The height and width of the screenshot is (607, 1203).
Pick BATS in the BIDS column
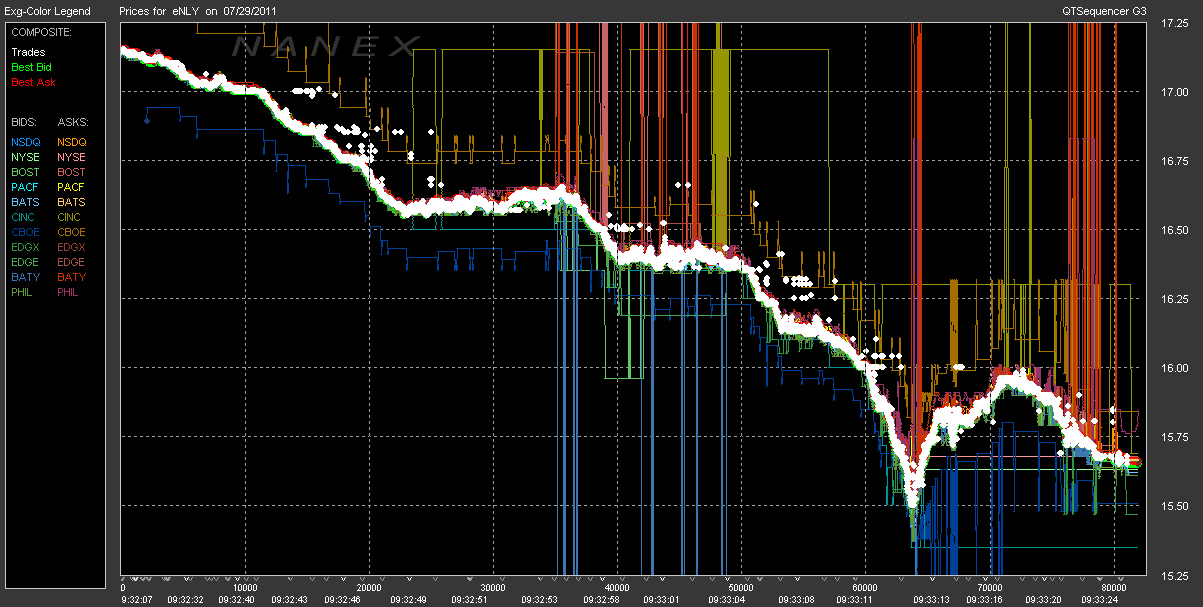25,202
